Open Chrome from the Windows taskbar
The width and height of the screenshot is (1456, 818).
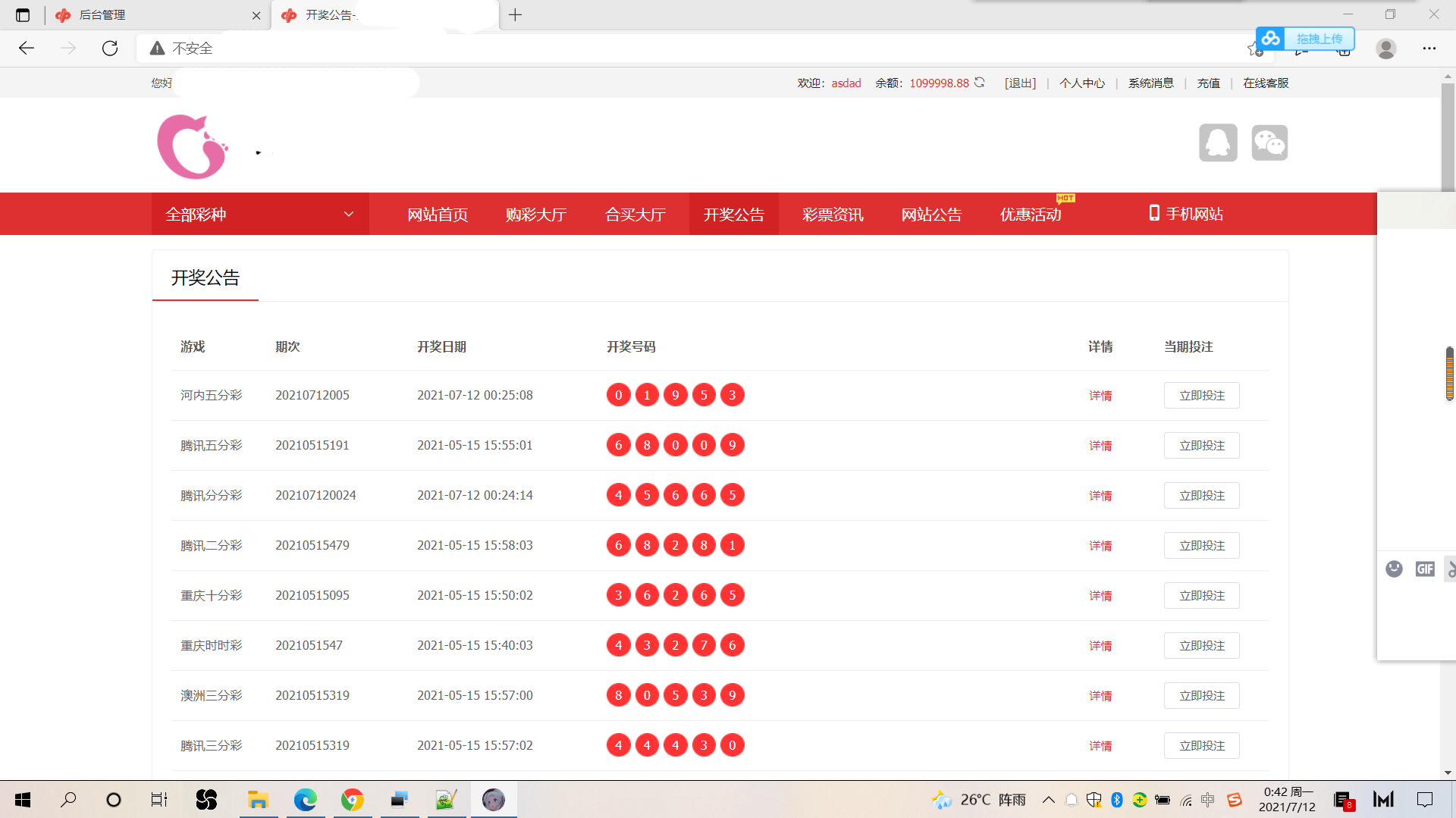pyautogui.click(x=352, y=800)
